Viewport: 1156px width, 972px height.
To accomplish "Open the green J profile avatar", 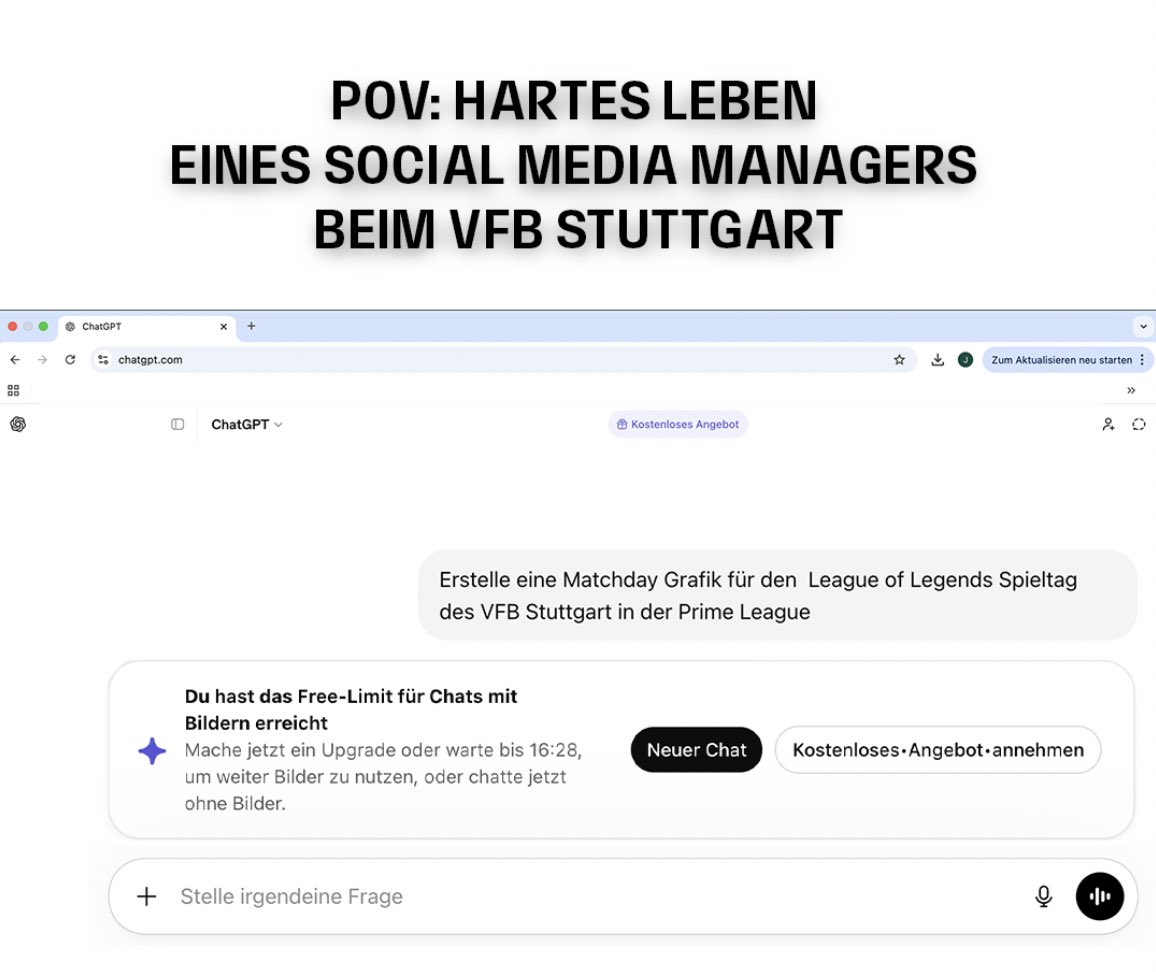I will [965, 360].
